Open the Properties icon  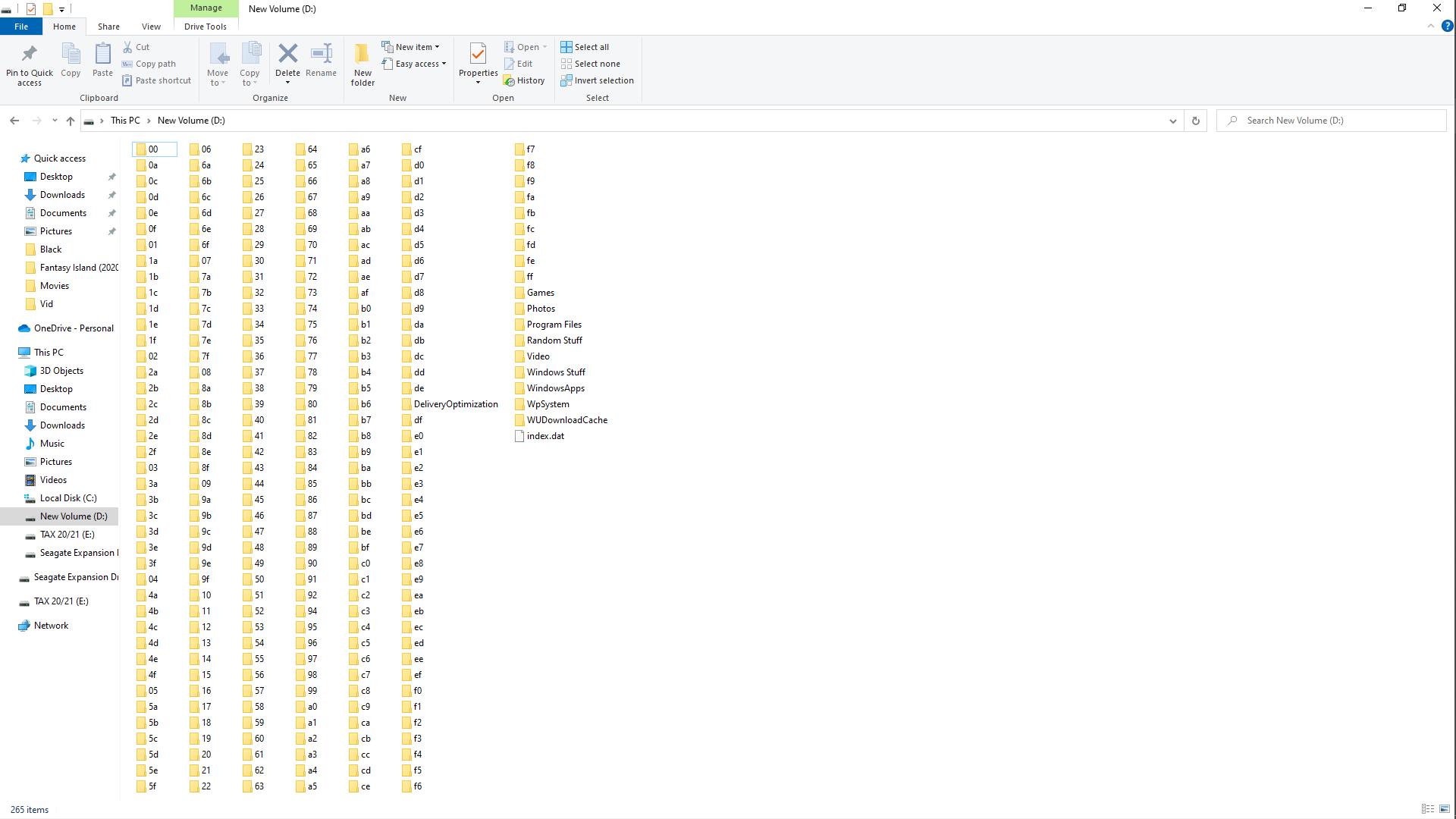click(x=478, y=55)
